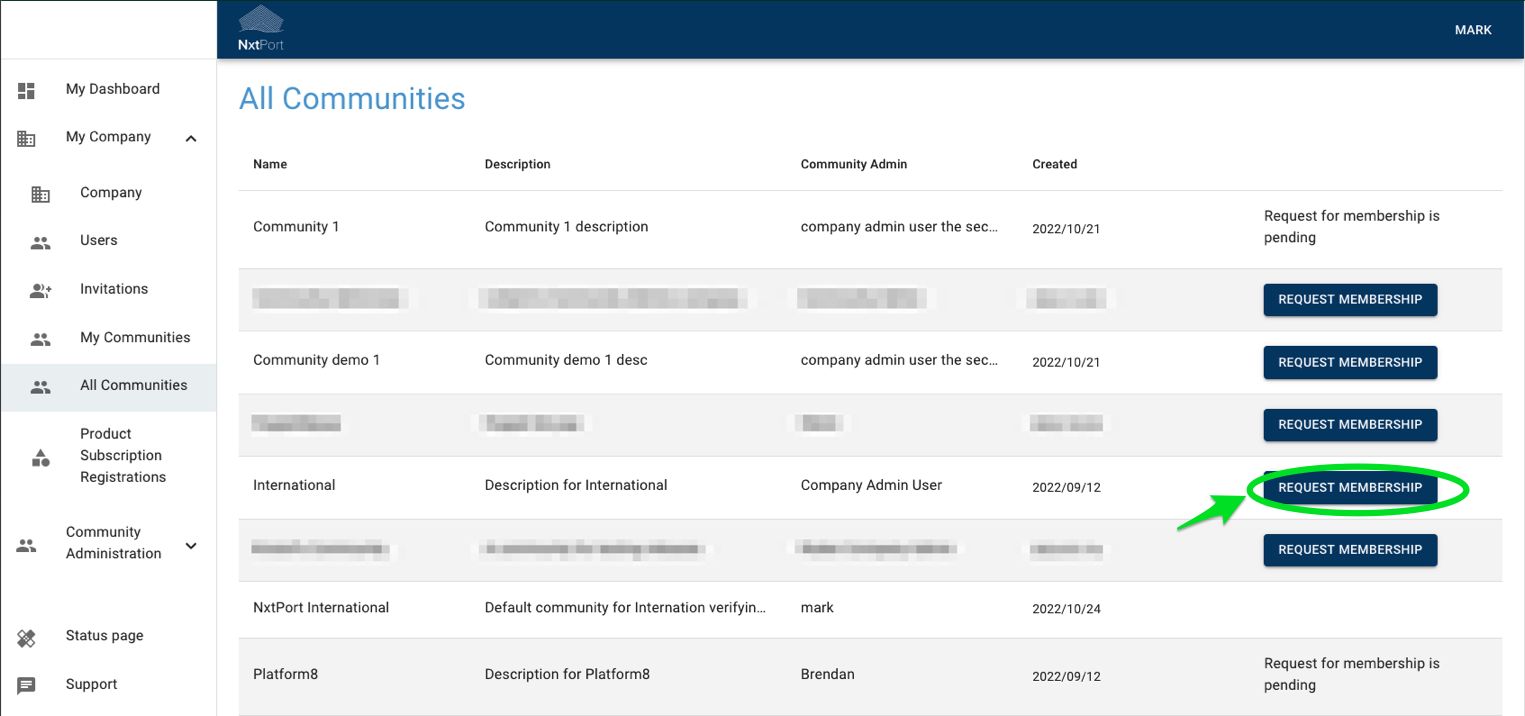
Task: Click the Users people icon
Action: pos(40,242)
